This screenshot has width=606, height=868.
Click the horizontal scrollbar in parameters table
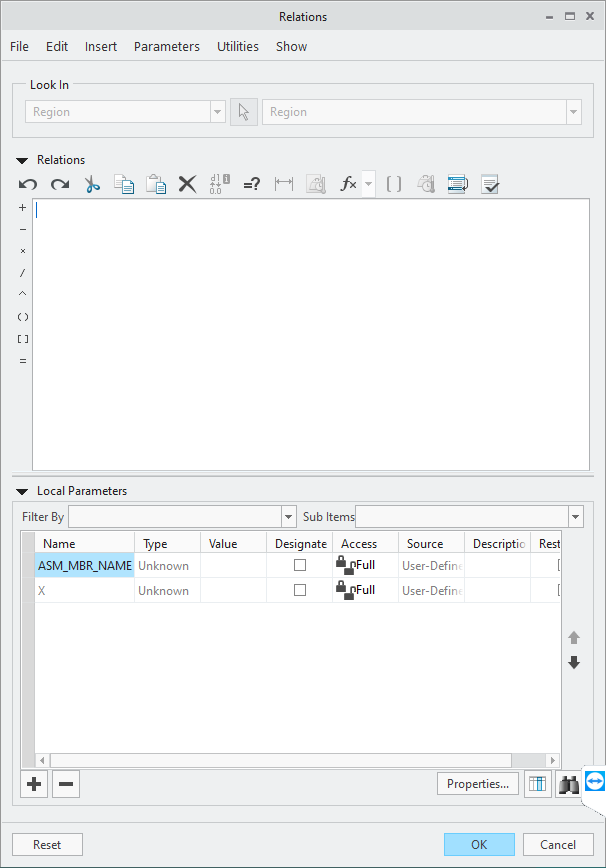click(x=290, y=760)
